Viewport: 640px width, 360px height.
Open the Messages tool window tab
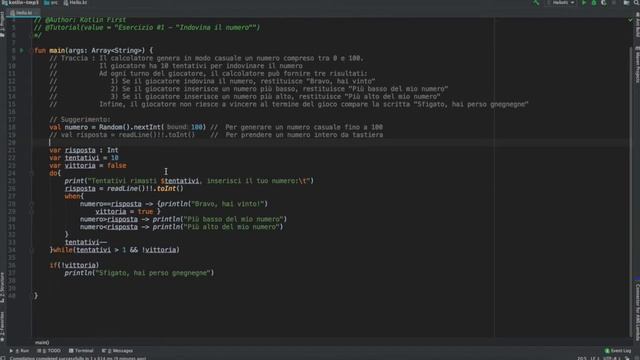pyautogui.click(x=118, y=351)
